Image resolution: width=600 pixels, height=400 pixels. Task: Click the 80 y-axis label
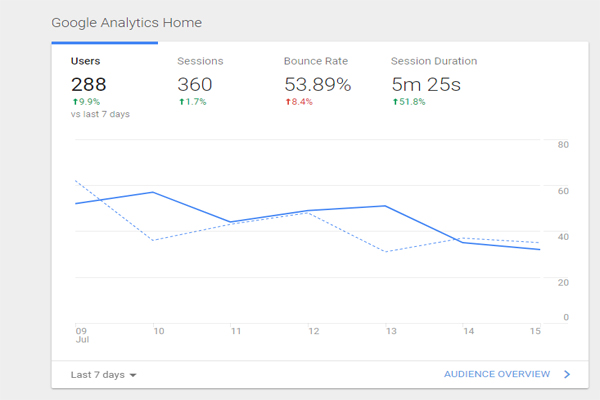[563, 145]
